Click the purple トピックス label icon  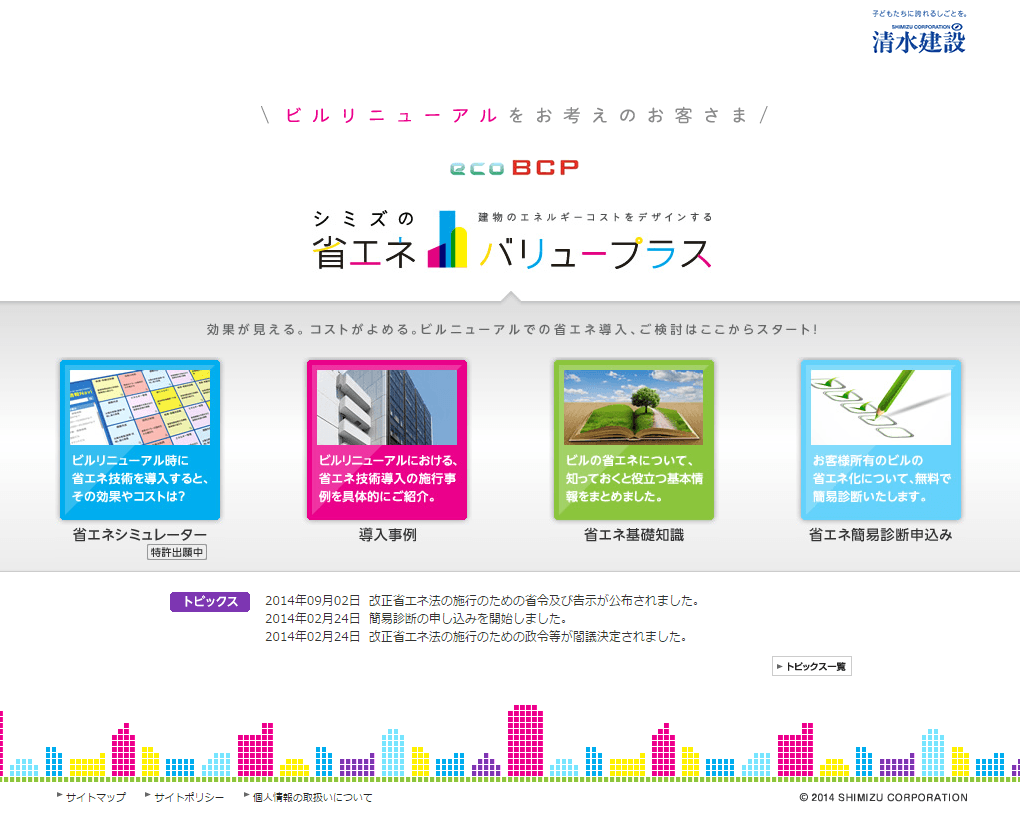pos(209,602)
